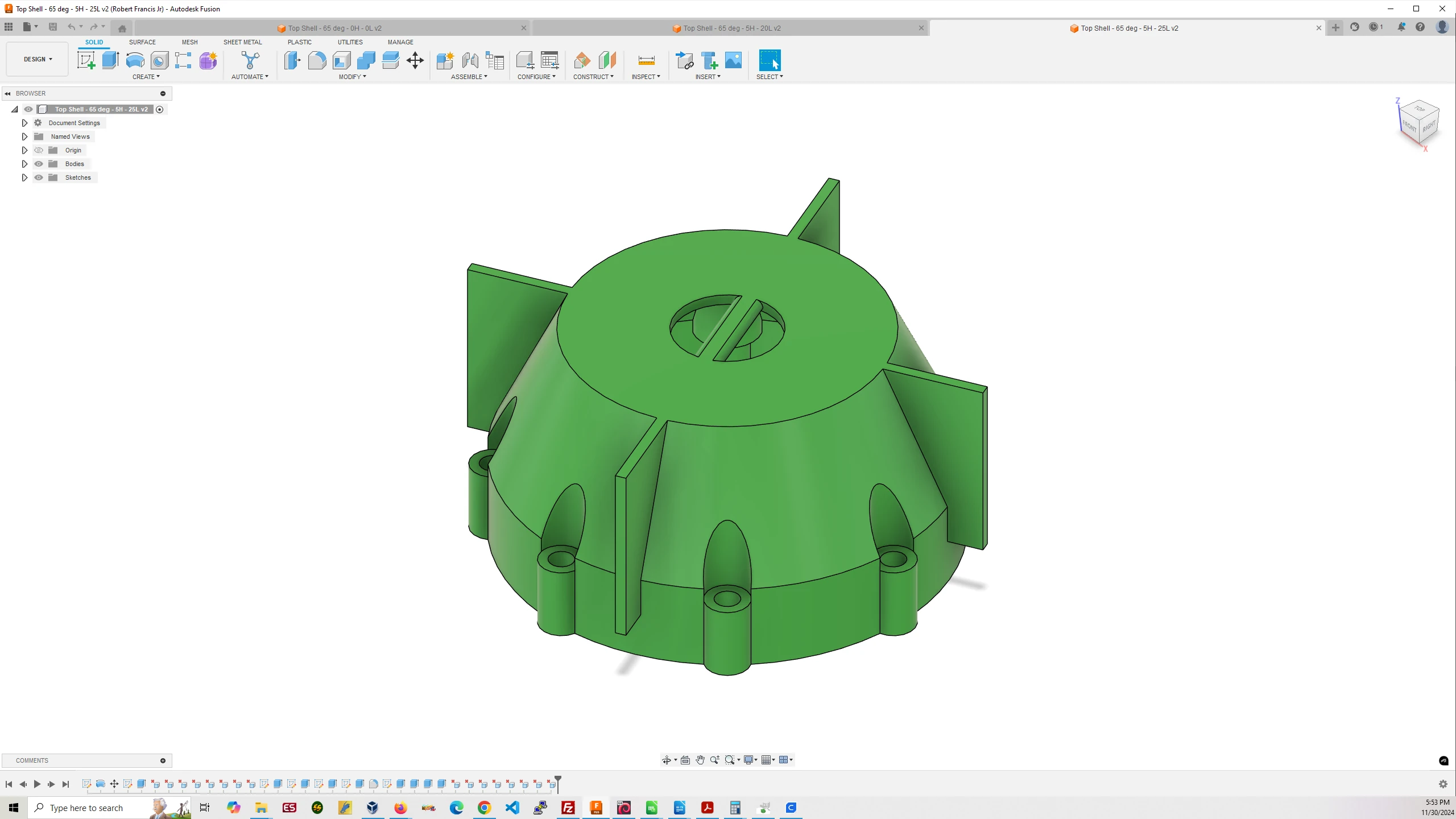Viewport: 1456px width, 819px height.
Task: Open the Help question-mark icon
Action: click(x=1420, y=27)
